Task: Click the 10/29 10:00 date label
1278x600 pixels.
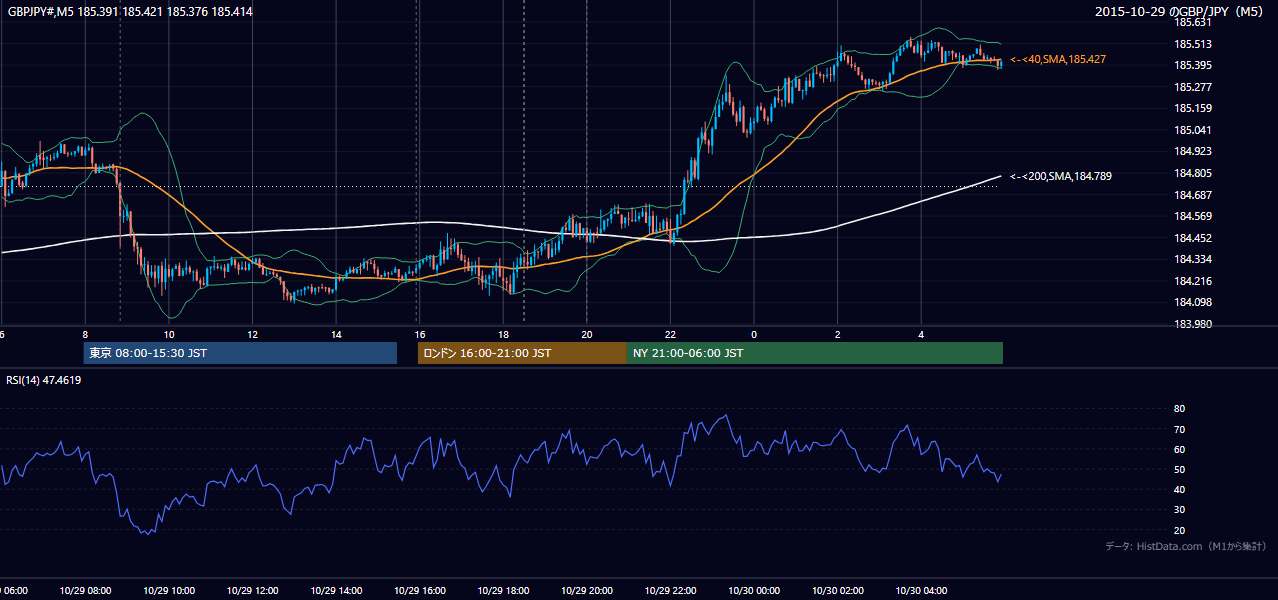Action: tap(169, 591)
